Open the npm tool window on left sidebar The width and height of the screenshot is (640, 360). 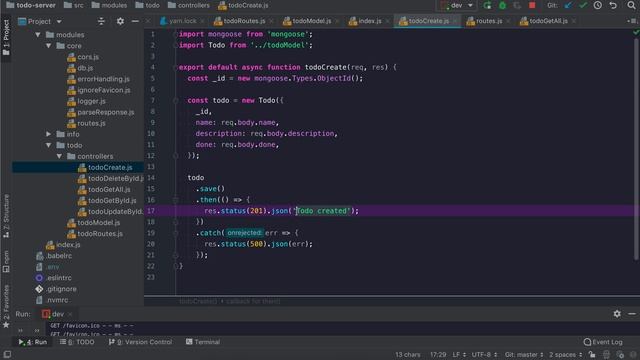click(x=6, y=262)
